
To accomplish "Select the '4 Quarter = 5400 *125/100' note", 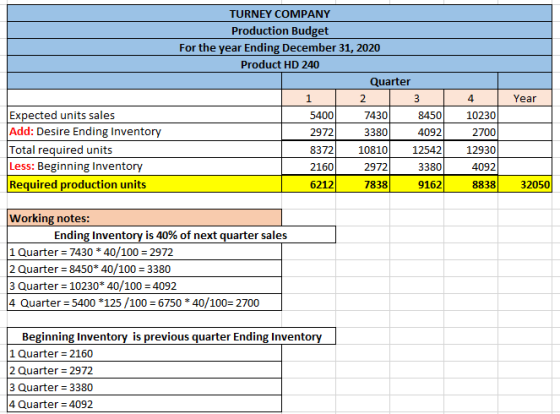I will pos(144,302).
